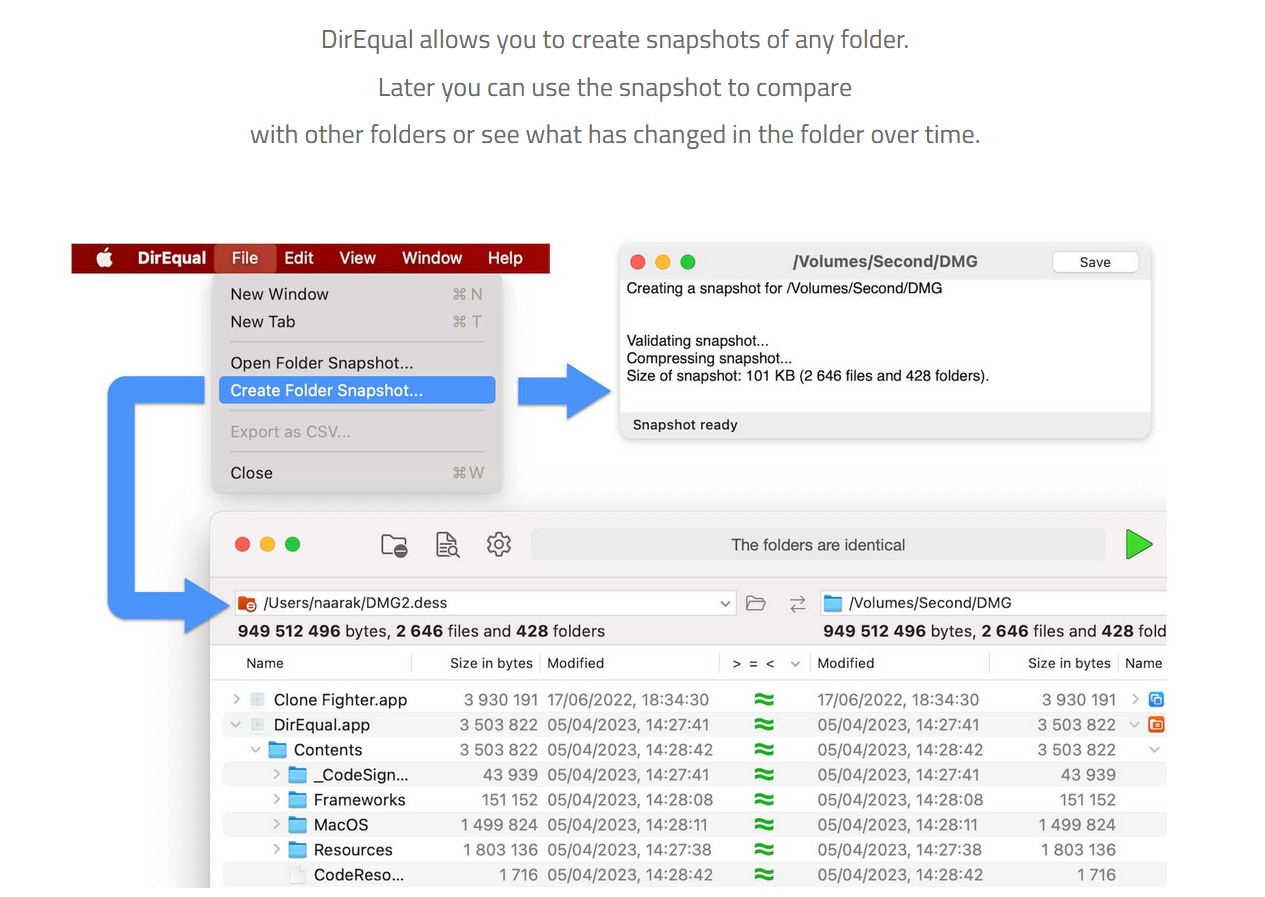
Task: Open the Apple menu
Action: click(x=105, y=258)
